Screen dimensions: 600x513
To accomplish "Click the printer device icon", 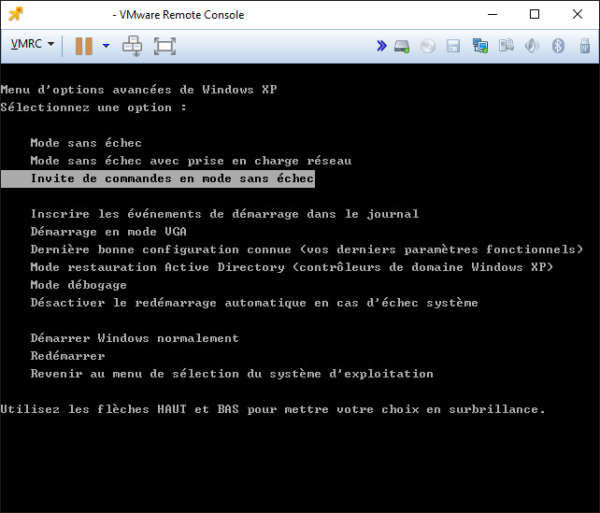I will pos(506,46).
